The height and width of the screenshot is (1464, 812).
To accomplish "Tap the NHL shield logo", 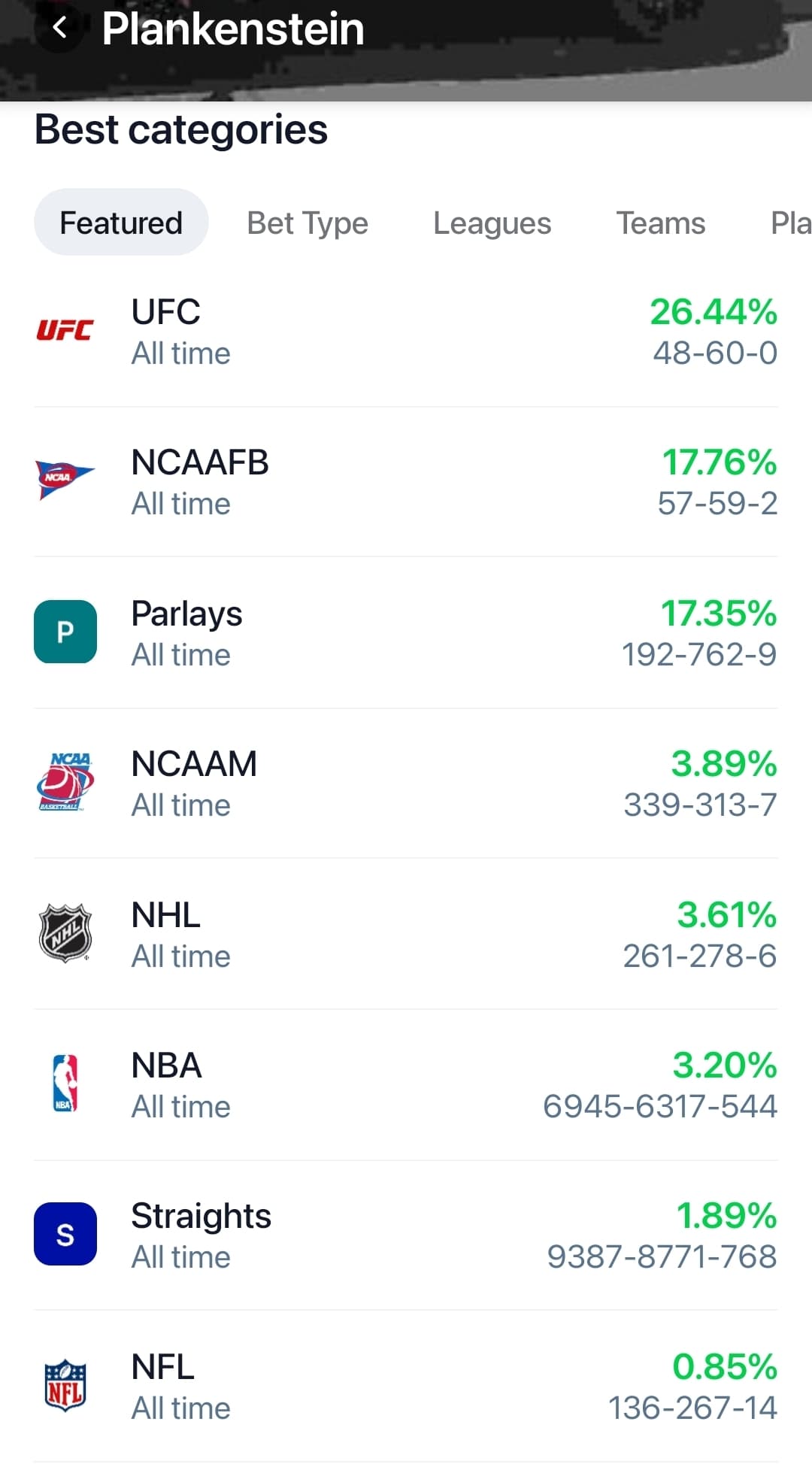I will point(65,933).
